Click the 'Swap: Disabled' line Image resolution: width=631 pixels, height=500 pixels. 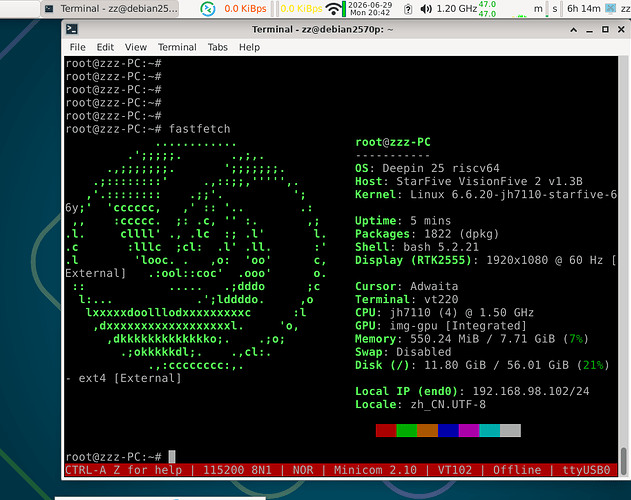pos(403,352)
